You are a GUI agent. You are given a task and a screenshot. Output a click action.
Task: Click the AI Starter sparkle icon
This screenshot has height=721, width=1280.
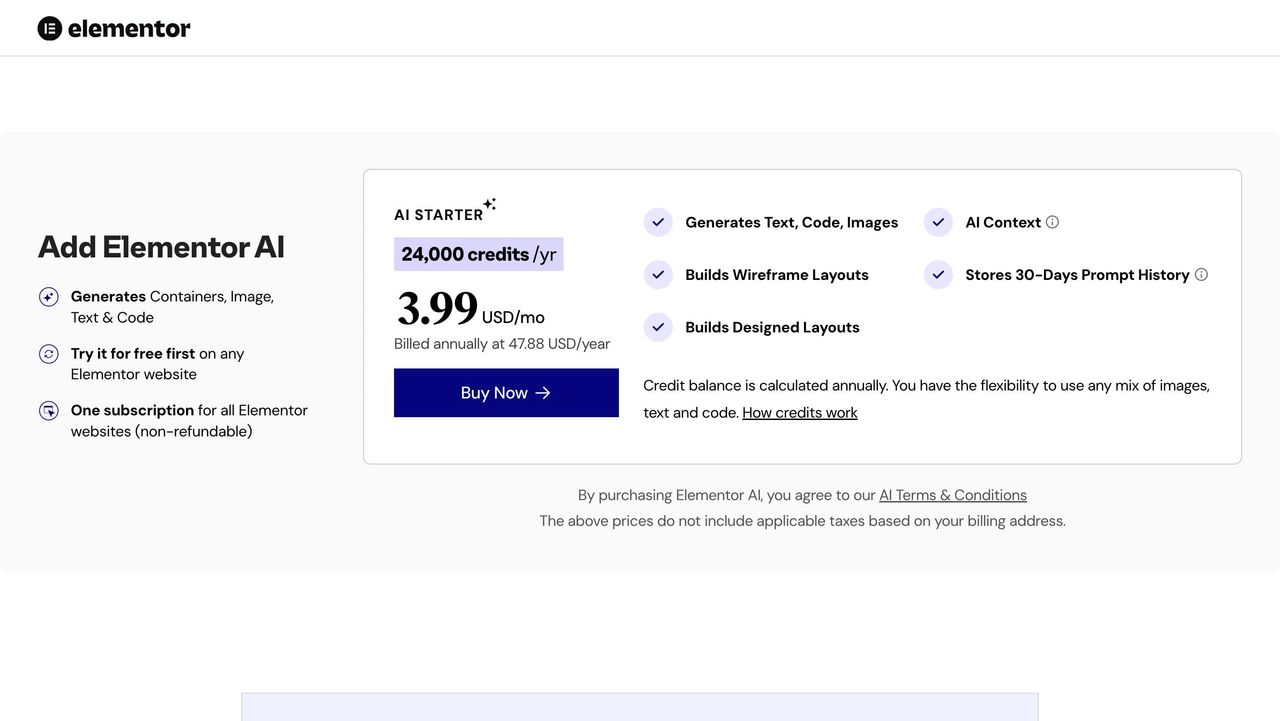click(490, 204)
